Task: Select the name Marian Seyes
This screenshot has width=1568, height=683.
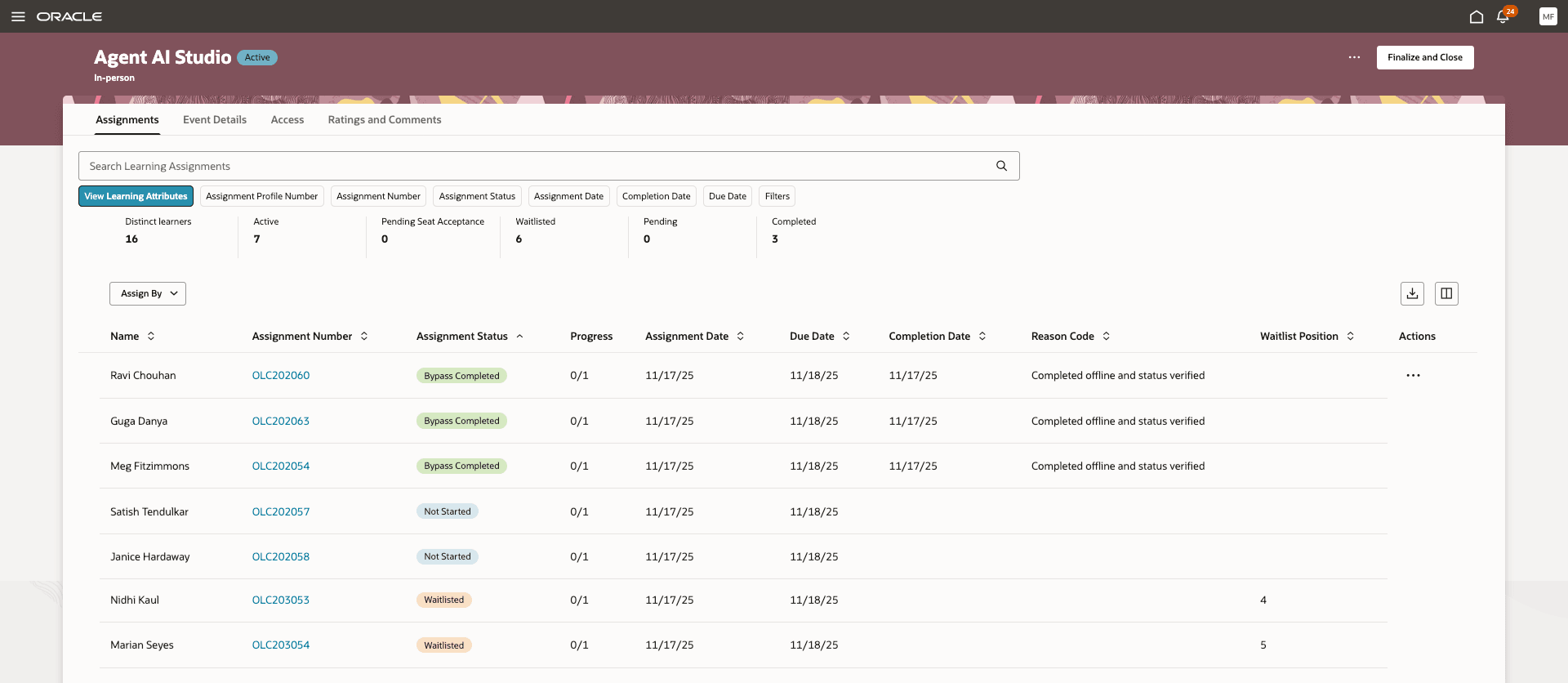Action: 142,645
